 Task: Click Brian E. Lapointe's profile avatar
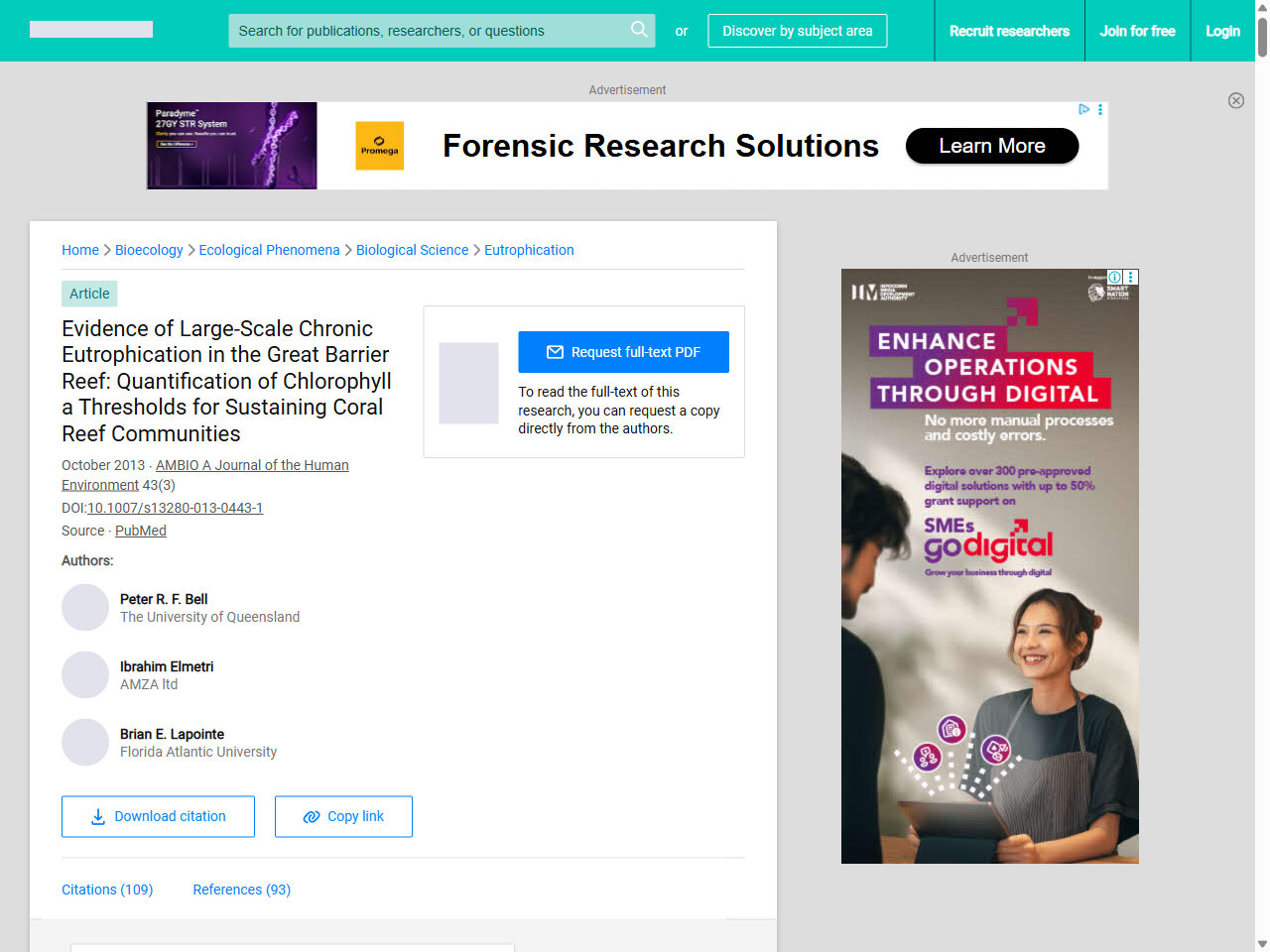[85, 743]
